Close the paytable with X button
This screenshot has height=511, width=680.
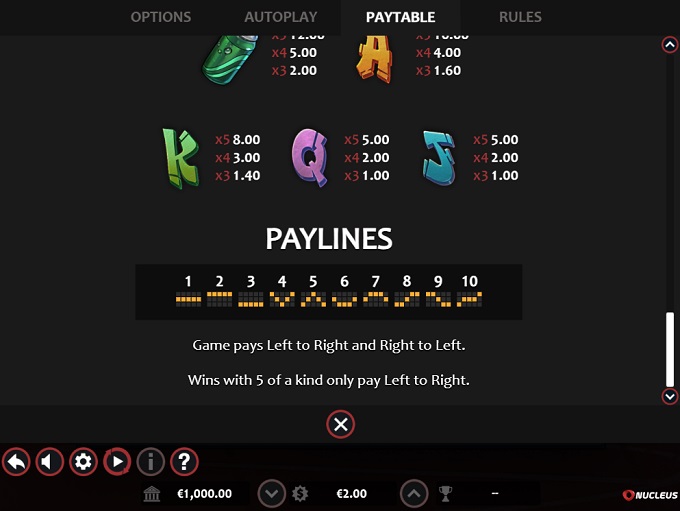pyautogui.click(x=340, y=424)
